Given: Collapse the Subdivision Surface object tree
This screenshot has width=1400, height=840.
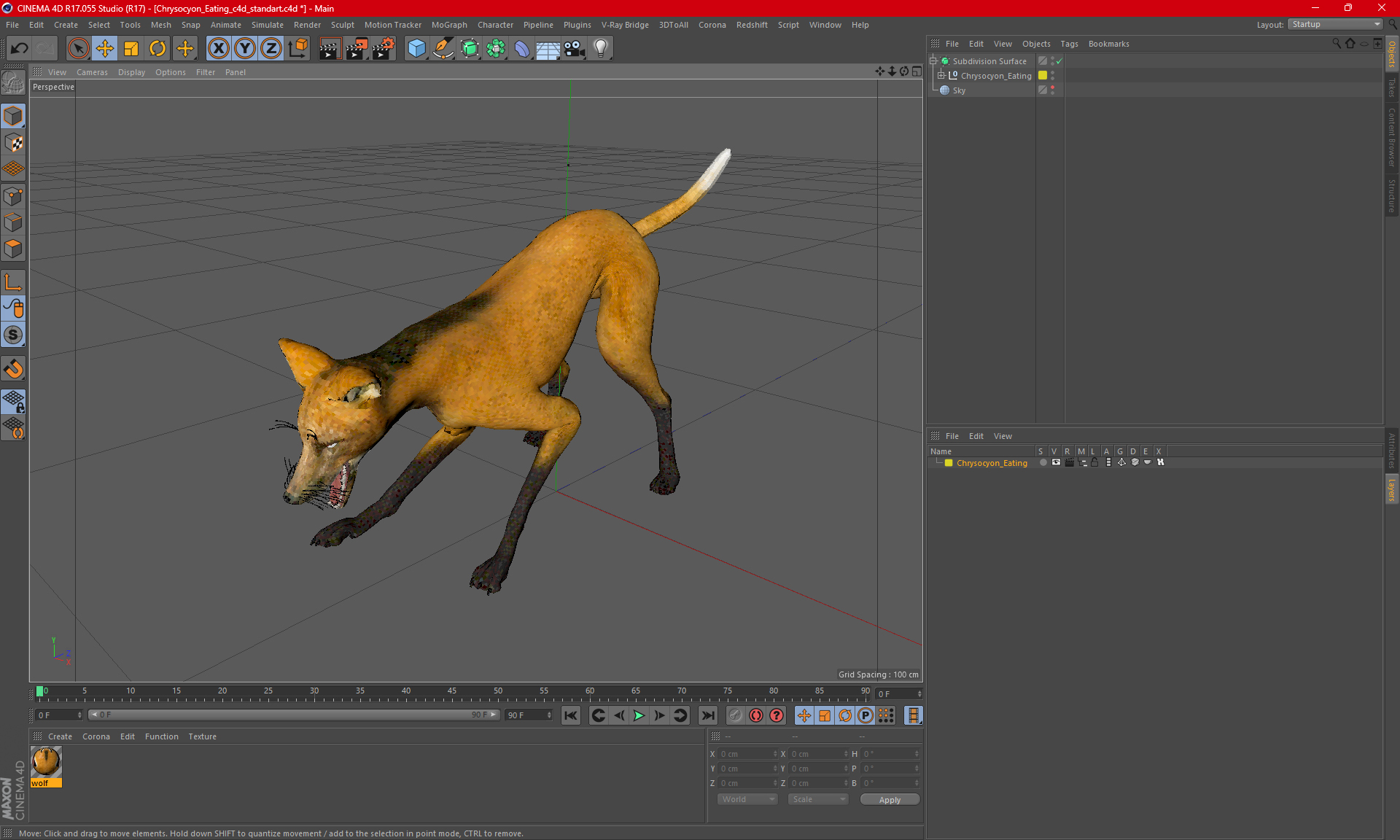Looking at the screenshot, I should pos(933,61).
